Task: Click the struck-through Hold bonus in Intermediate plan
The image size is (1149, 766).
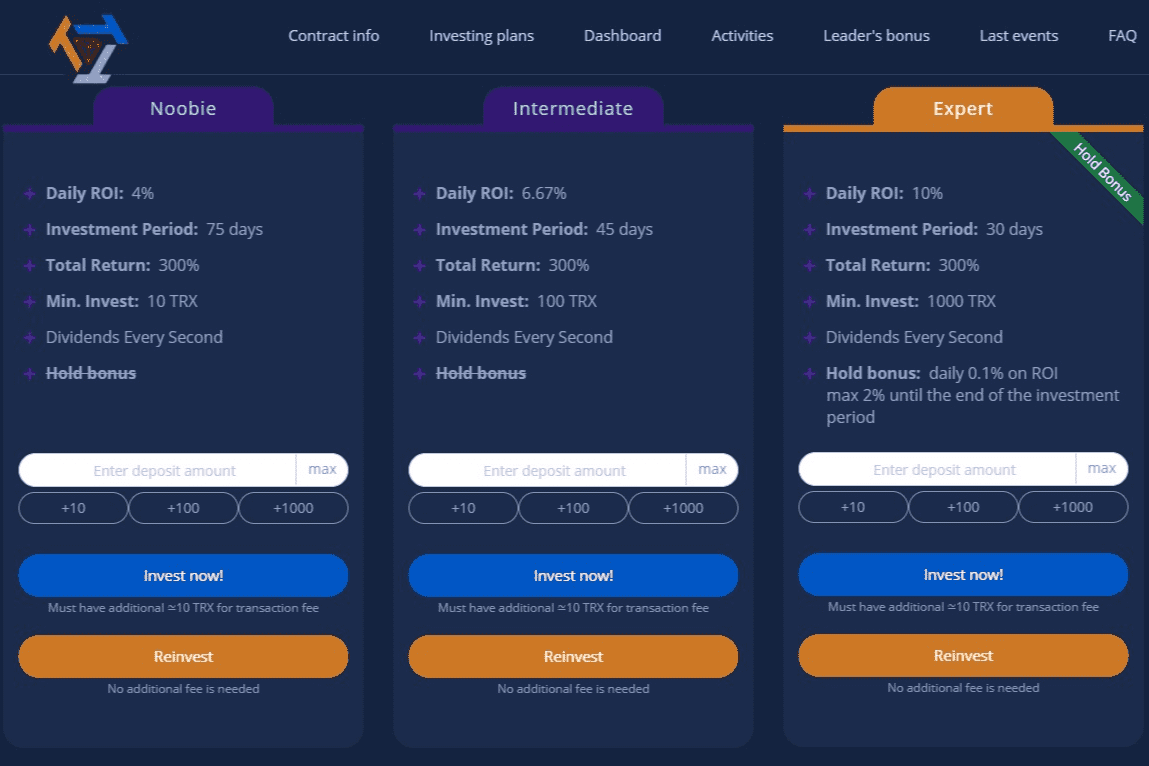Action: click(x=480, y=373)
